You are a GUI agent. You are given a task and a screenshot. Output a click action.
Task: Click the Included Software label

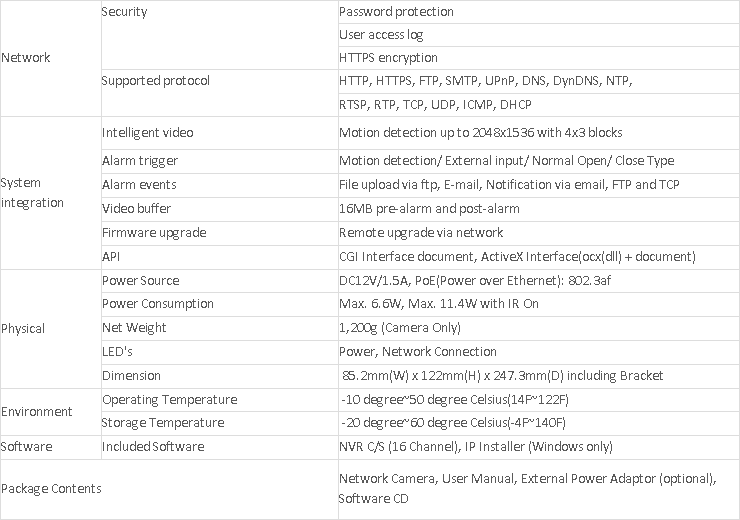pyautogui.click(x=153, y=447)
